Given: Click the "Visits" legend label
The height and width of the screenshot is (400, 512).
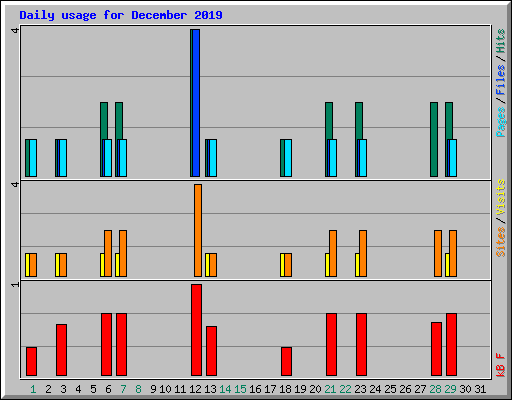Looking at the screenshot, I should [x=500, y=197].
